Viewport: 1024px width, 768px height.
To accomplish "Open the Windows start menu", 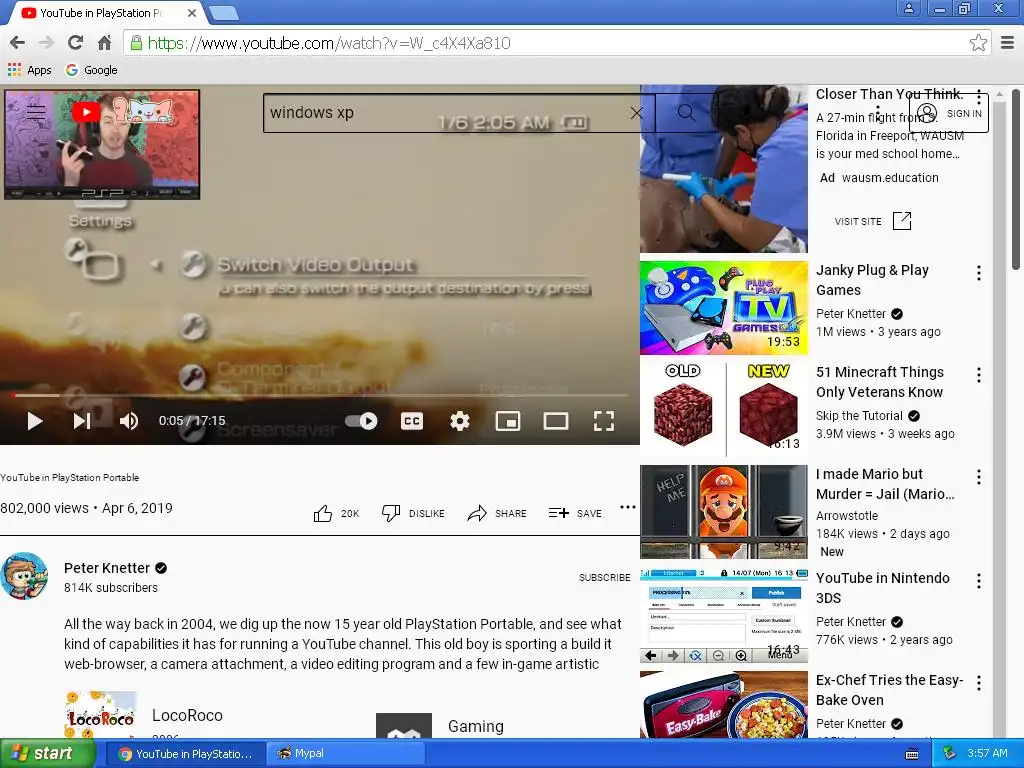I will [47, 754].
